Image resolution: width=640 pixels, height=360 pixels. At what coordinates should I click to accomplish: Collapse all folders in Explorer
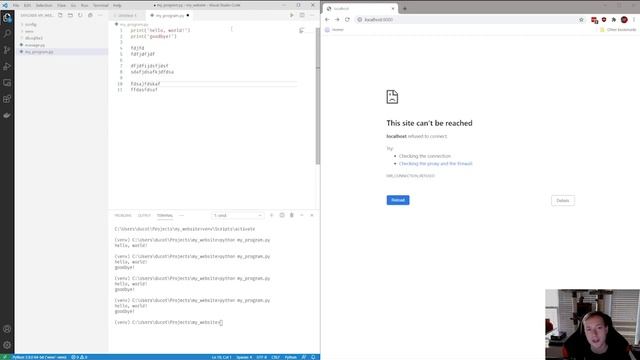90,15
